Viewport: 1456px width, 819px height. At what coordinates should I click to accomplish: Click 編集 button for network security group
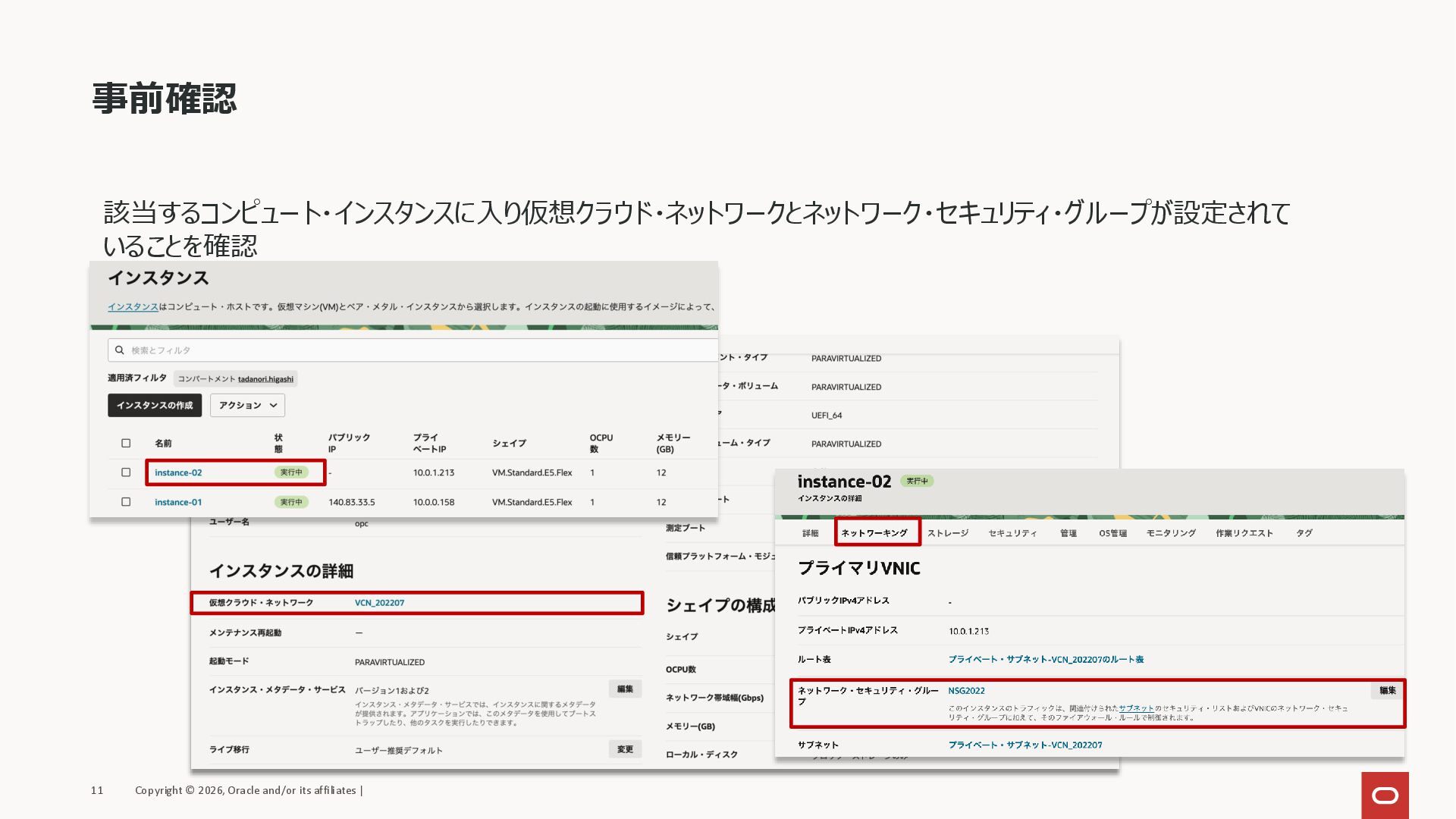pyautogui.click(x=1387, y=691)
